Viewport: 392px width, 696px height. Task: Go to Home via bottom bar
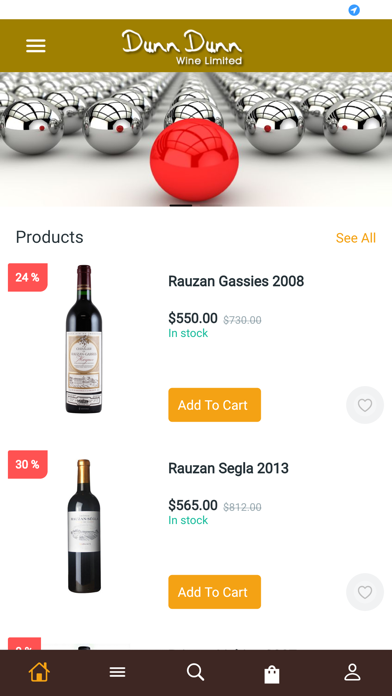point(39,672)
